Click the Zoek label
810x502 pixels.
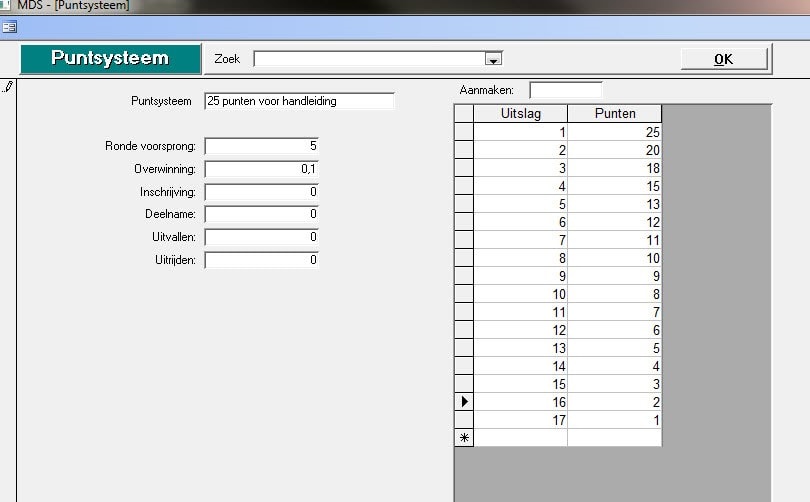coord(227,59)
